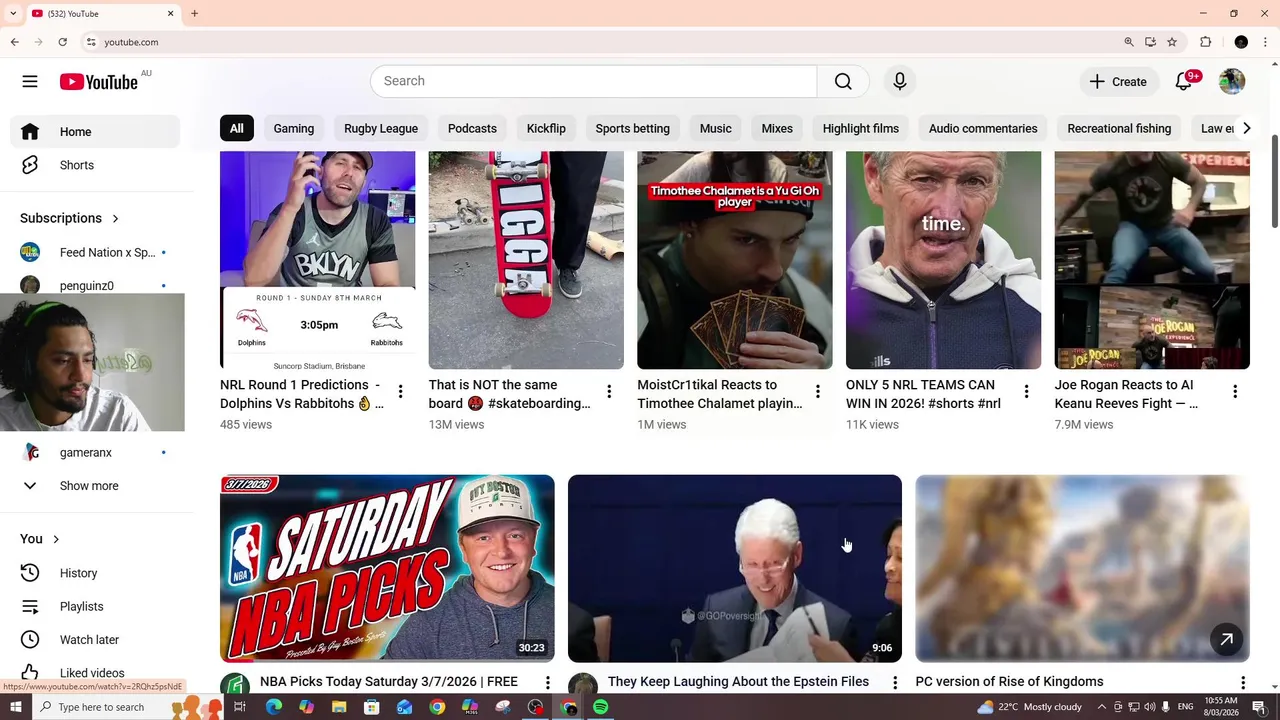Bookmark this page with star icon
The height and width of the screenshot is (720, 1280).
coord(1172,42)
